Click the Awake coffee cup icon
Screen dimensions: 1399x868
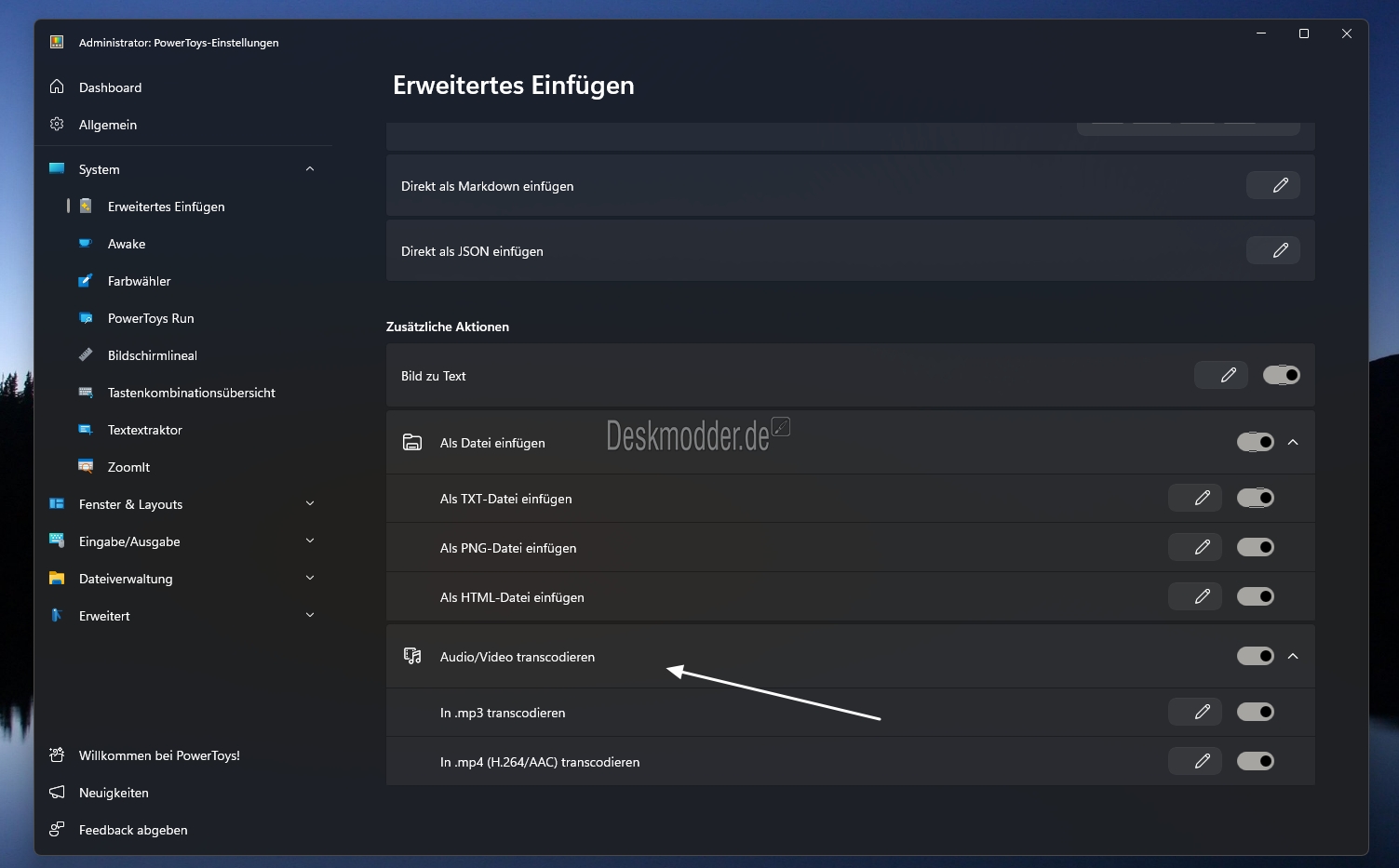coord(86,243)
